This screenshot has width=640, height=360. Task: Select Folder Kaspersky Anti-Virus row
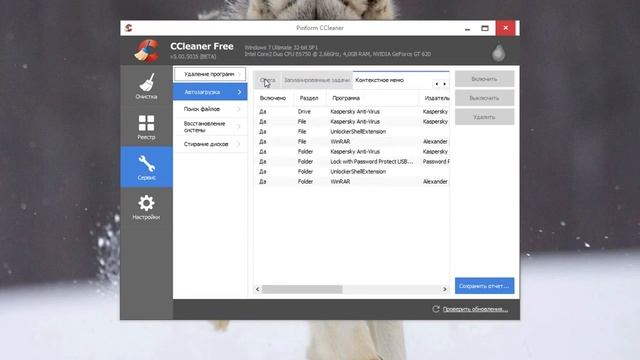click(x=352, y=151)
